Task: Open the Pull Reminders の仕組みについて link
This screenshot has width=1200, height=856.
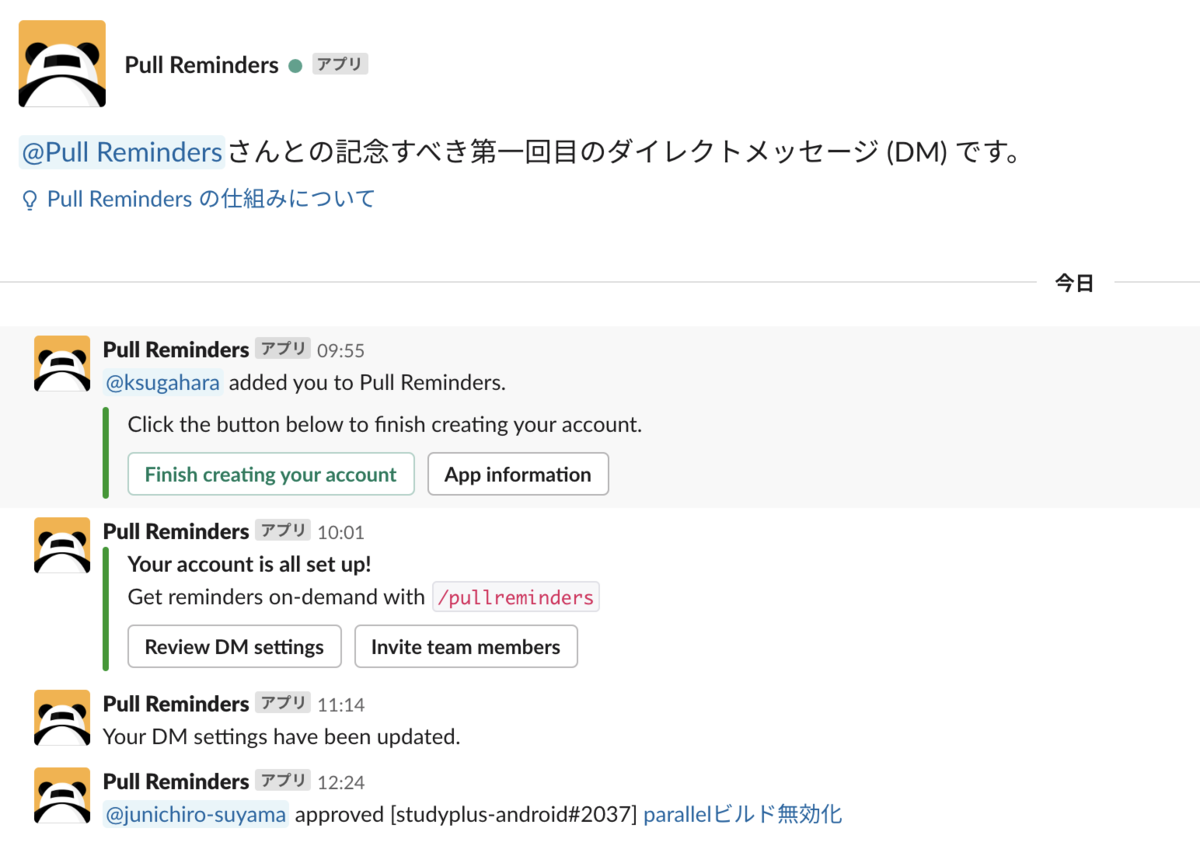Action: coord(210,198)
